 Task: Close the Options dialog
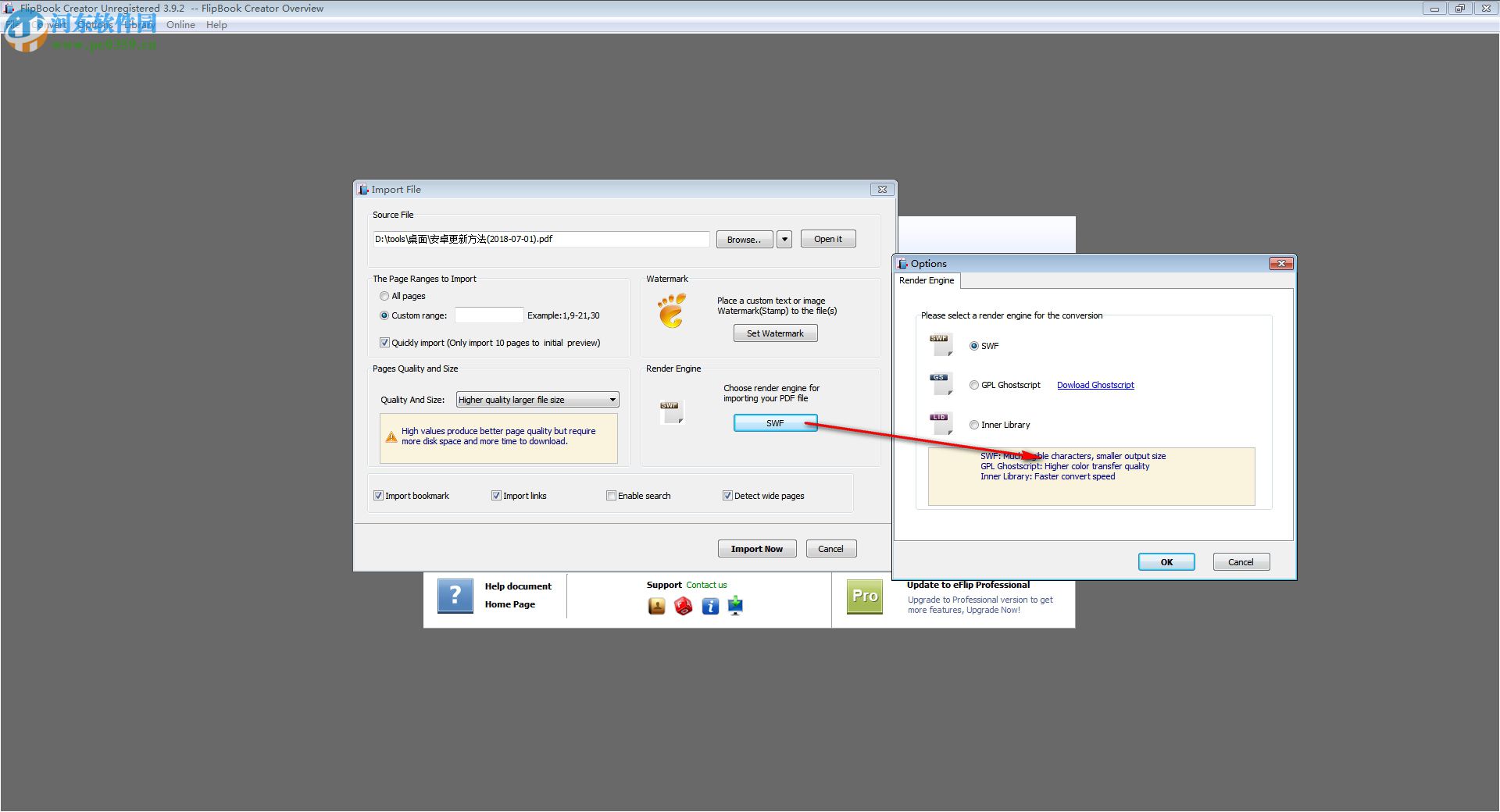pyautogui.click(x=1281, y=264)
